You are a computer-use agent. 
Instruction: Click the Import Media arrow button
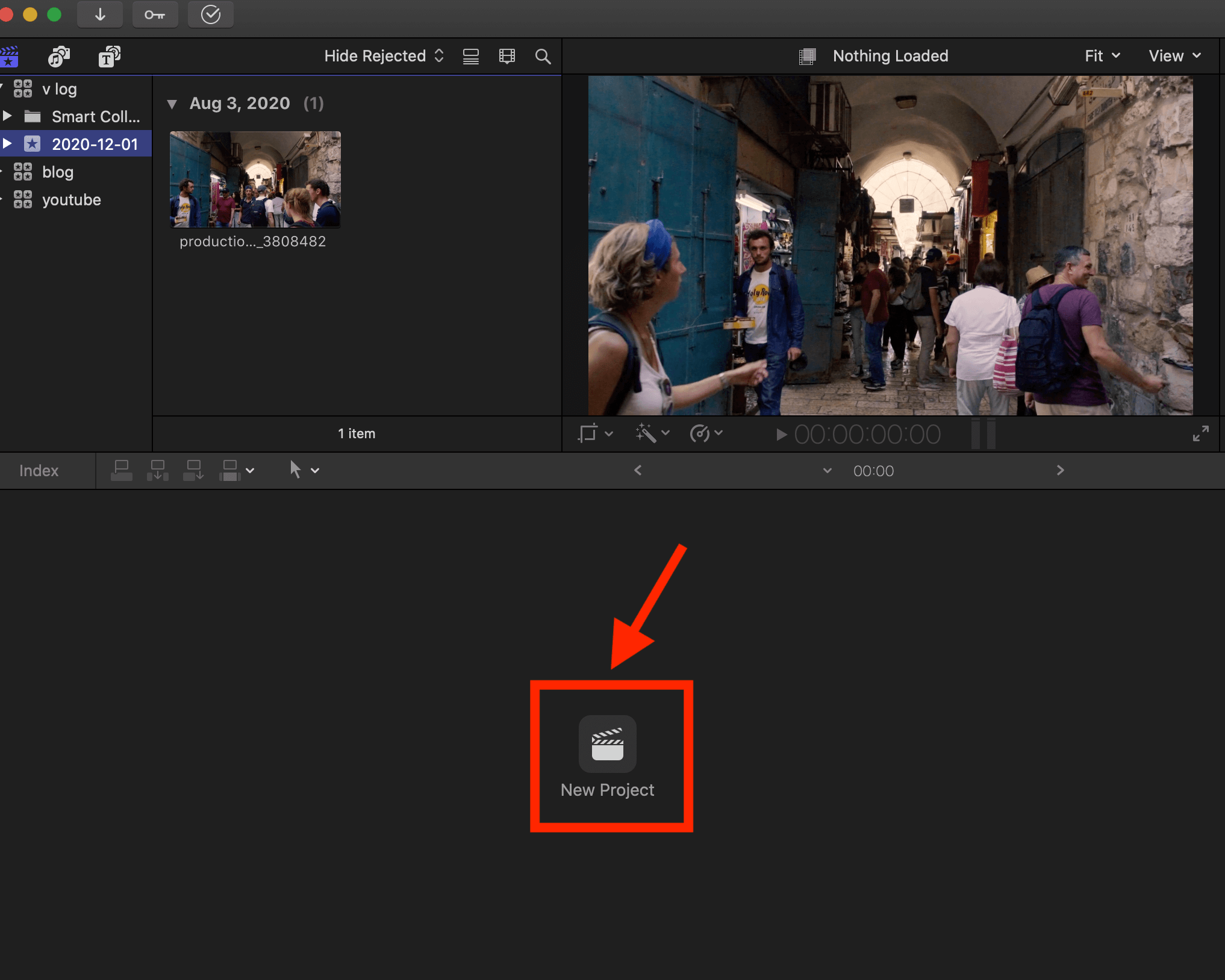100,14
